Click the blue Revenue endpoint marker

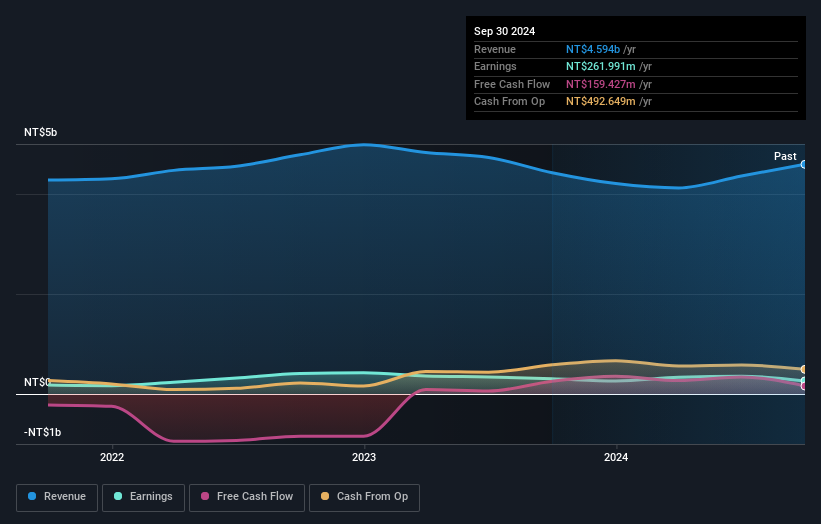pyautogui.click(x=804, y=164)
